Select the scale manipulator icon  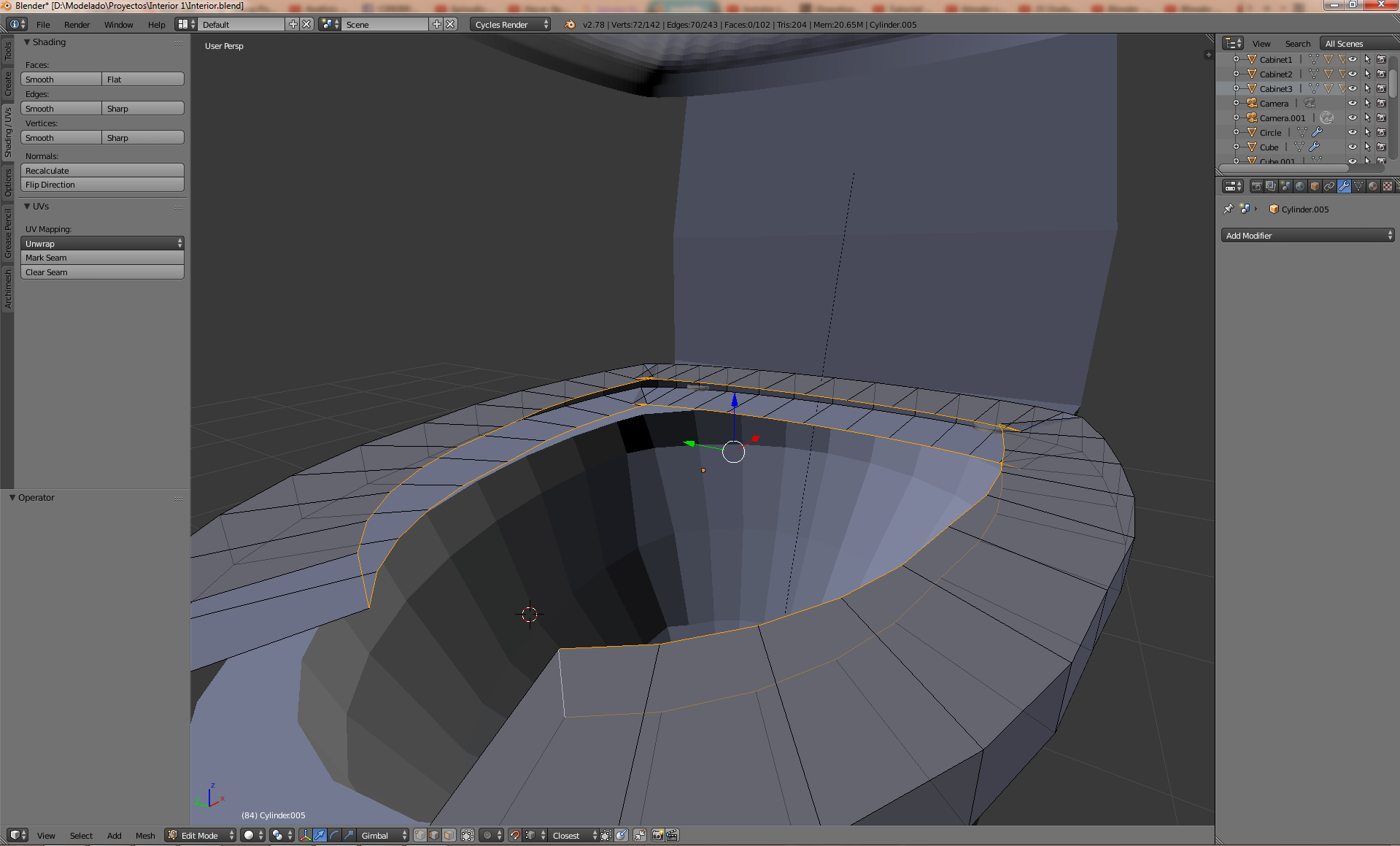click(x=349, y=835)
